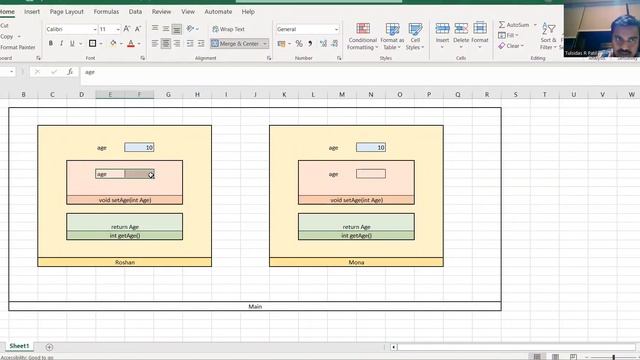Image resolution: width=640 pixels, height=360 pixels.
Task: Confirm formula bar entry
Action: click(54, 72)
